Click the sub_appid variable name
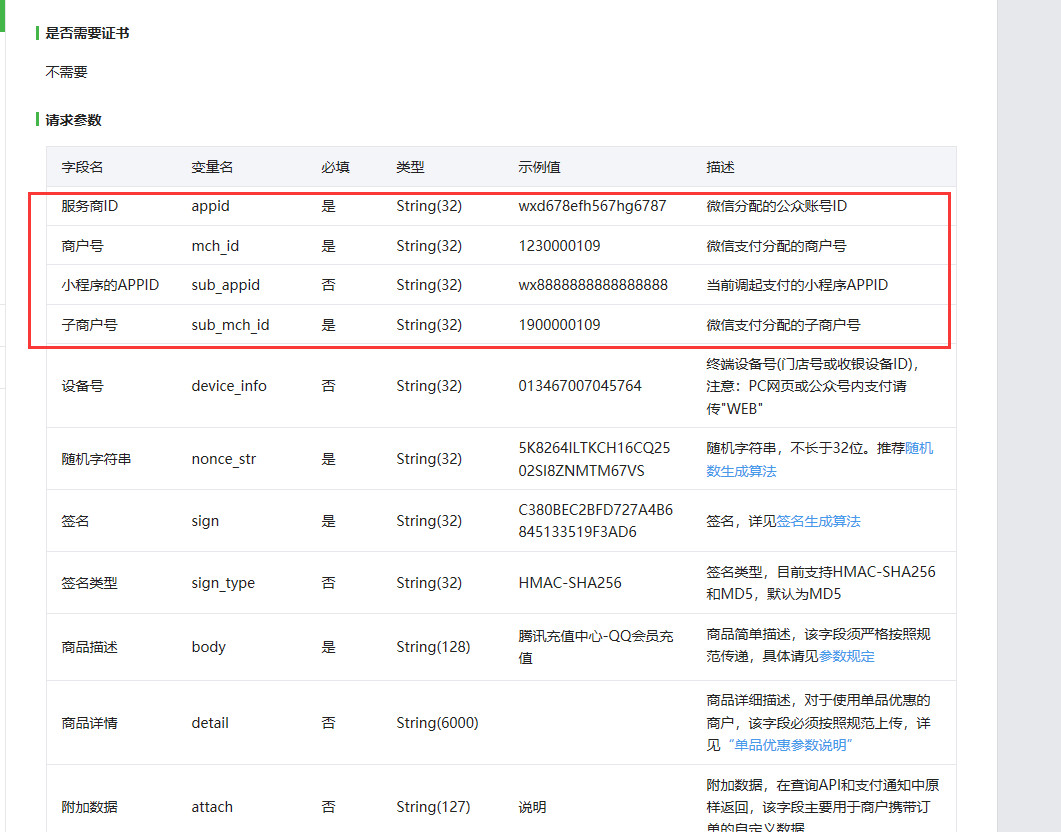This screenshot has height=832, width=1061. click(x=225, y=285)
